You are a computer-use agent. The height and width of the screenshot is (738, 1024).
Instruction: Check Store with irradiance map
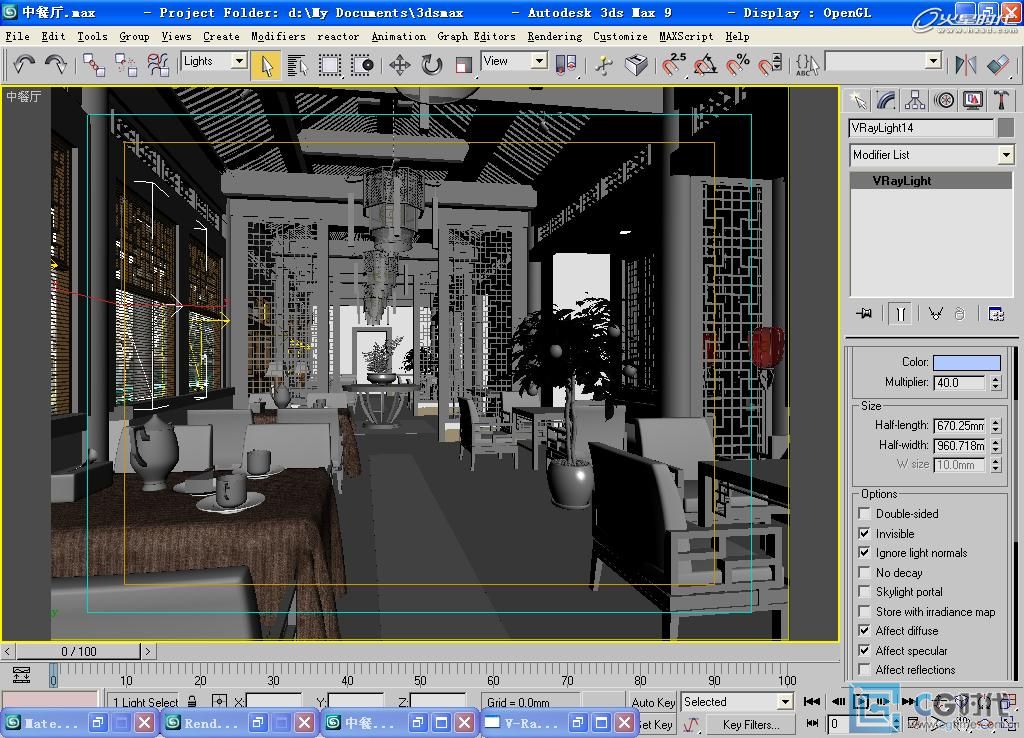(864, 611)
